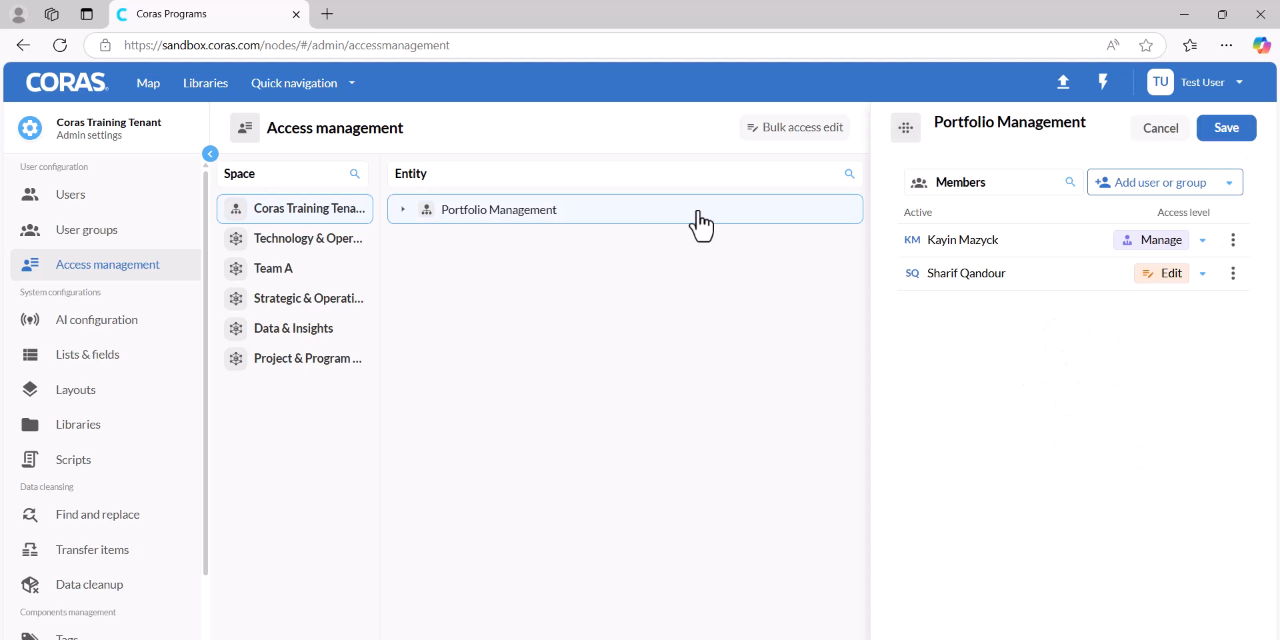Click the Members search magnifier icon
This screenshot has width=1280, height=640.
(1070, 182)
